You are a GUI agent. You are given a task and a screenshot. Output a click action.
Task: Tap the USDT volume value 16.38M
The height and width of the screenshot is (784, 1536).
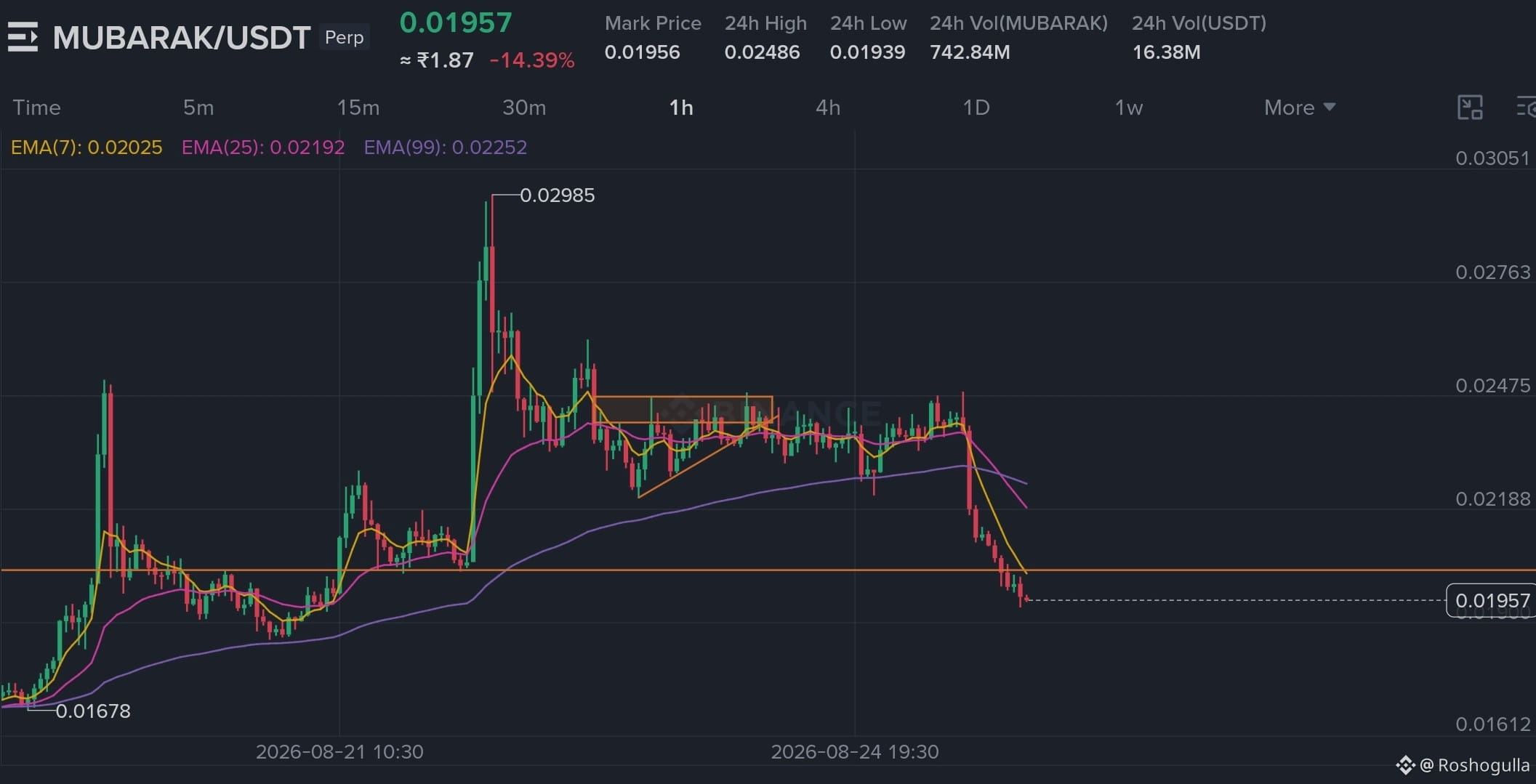click(1167, 52)
